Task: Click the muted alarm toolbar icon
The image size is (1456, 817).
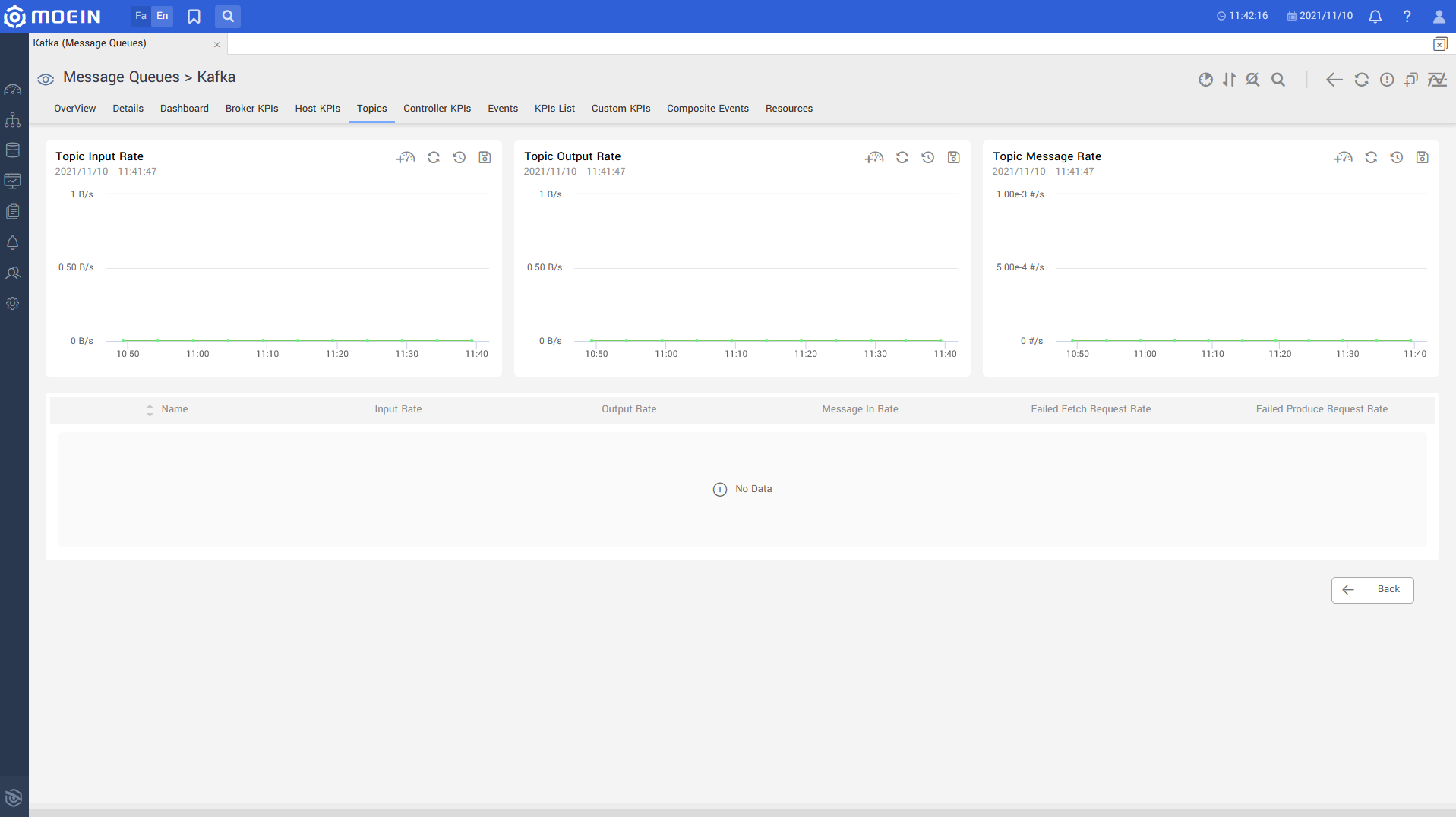Action: pyautogui.click(x=1253, y=79)
